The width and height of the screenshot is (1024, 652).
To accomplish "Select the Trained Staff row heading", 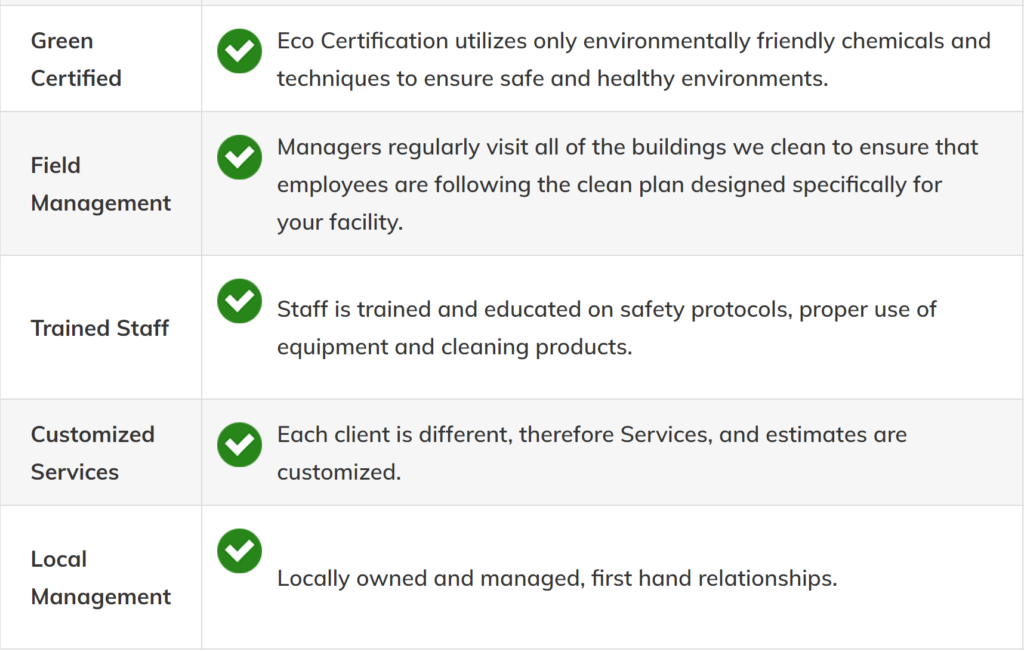I will click(99, 328).
